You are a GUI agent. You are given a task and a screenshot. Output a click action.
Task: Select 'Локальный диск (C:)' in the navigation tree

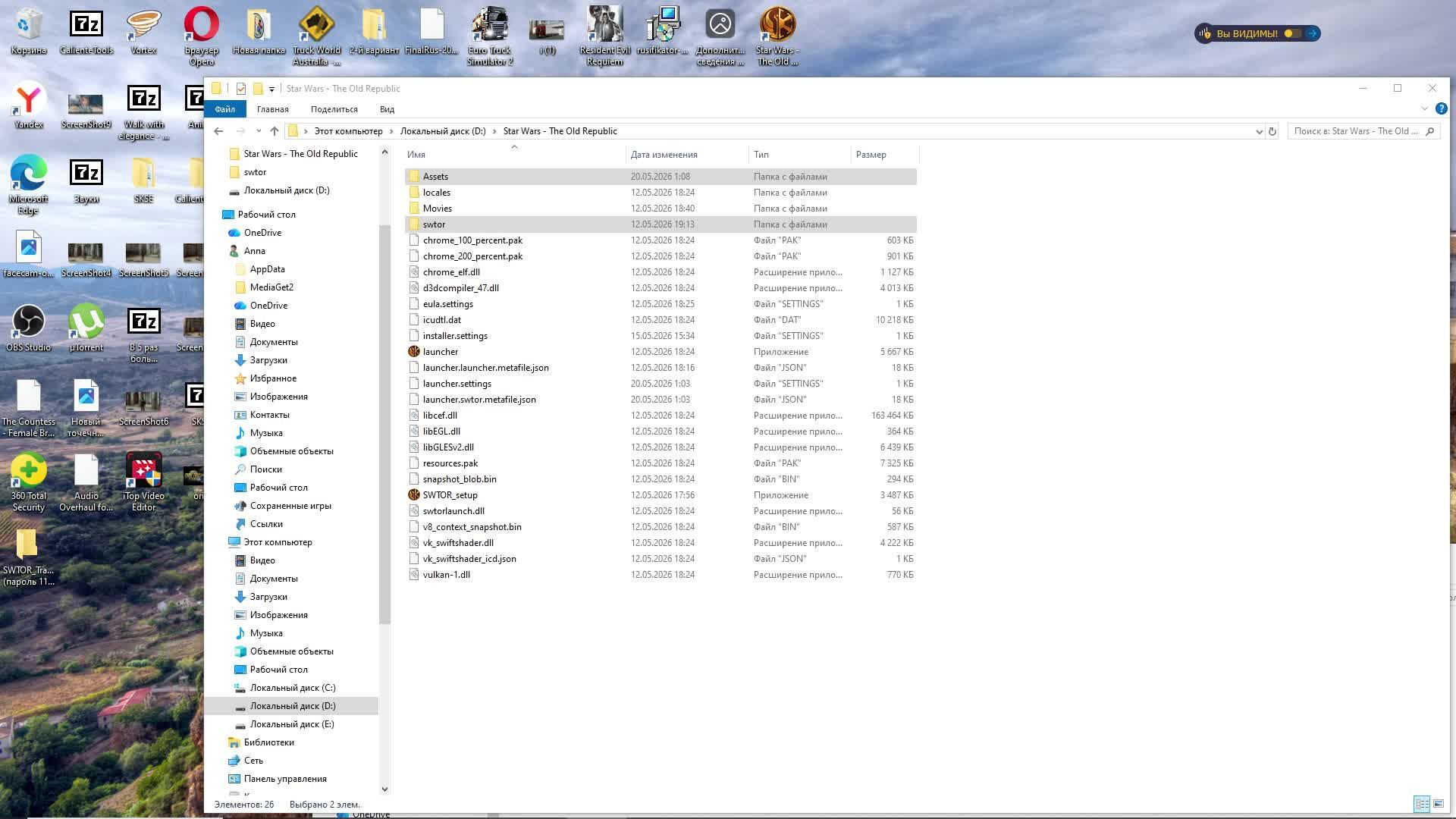[x=292, y=688]
